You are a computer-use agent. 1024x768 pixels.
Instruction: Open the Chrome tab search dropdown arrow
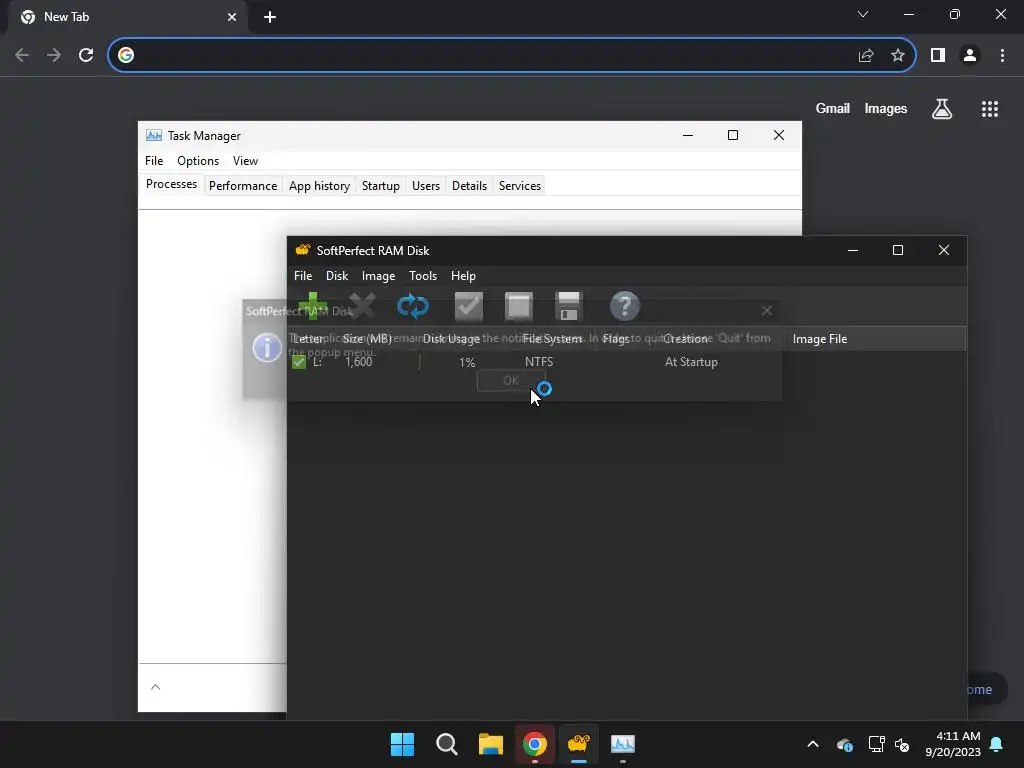coord(863,14)
